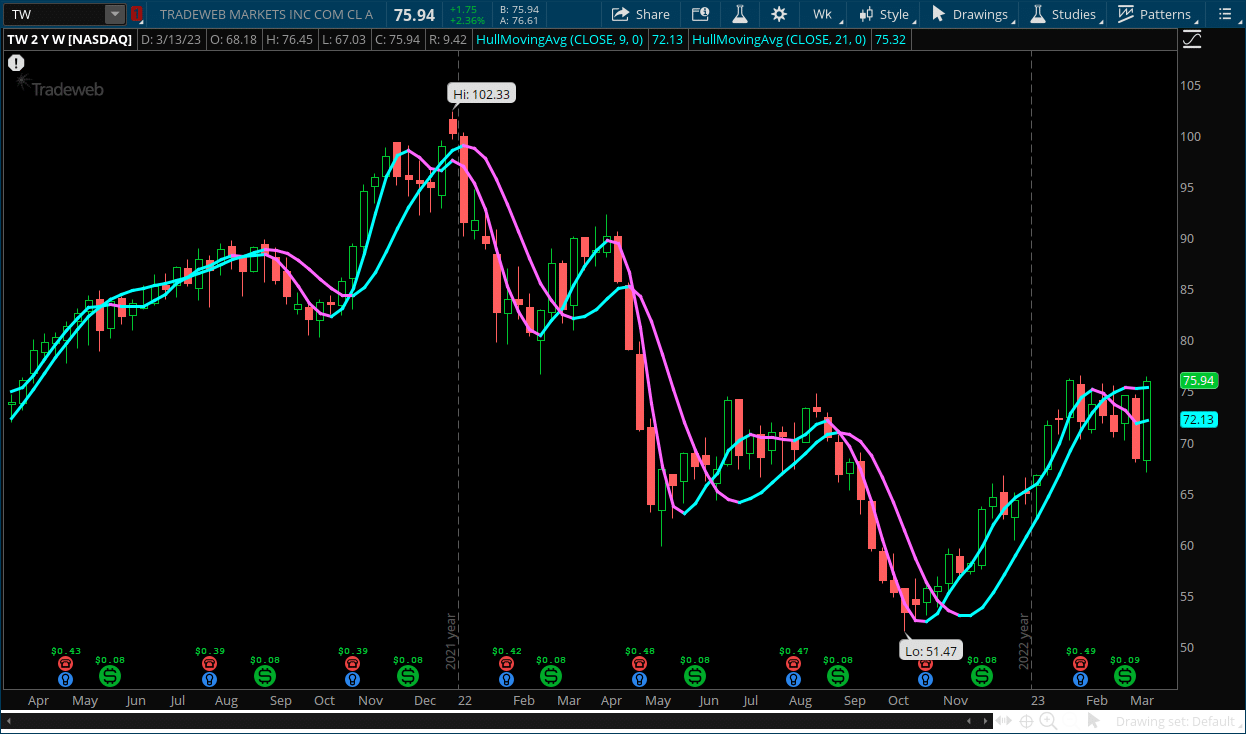The height and width of the screenshot is (734, 1246).
Task: Open the news/quote details icon next to Share
Action: [700, 14]
